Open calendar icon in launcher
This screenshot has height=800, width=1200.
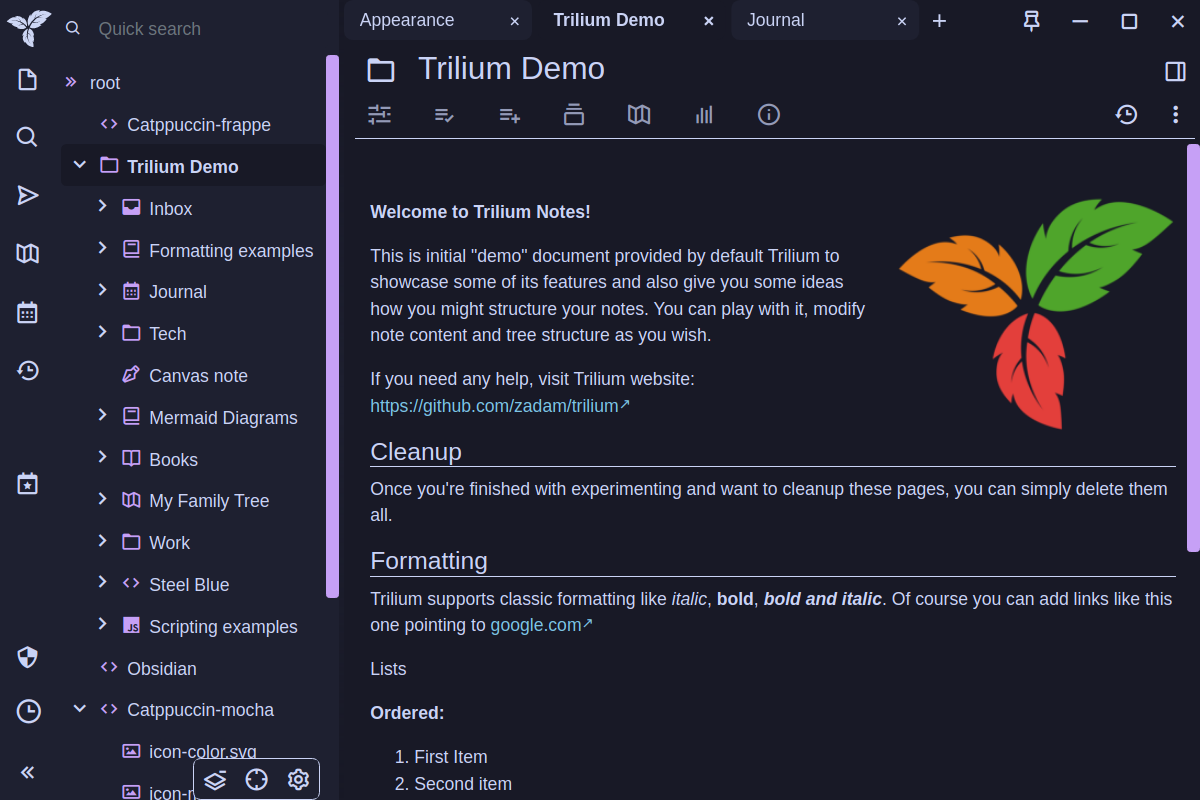tap(28, 312)
